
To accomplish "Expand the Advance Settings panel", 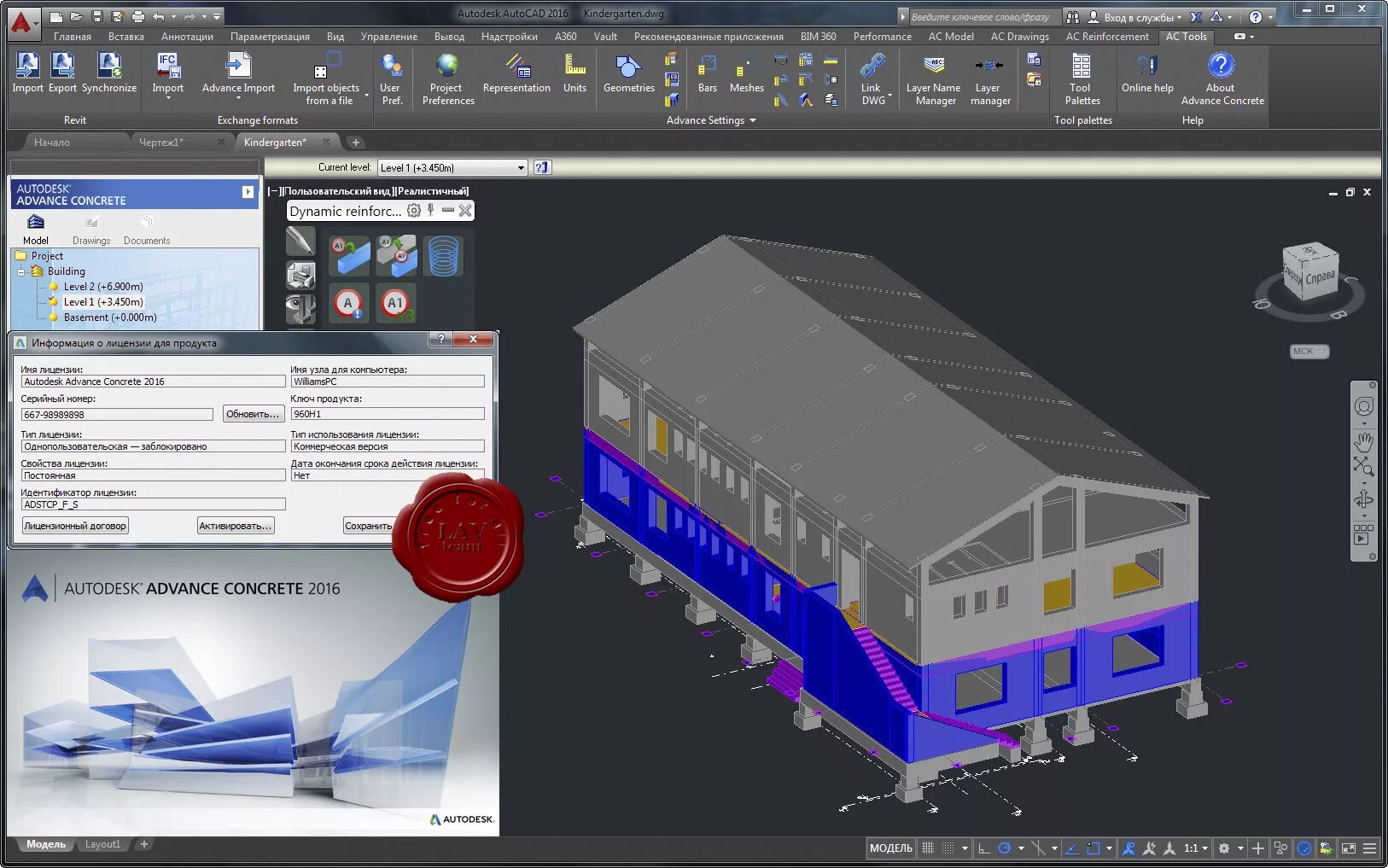I will pos(711,120).
